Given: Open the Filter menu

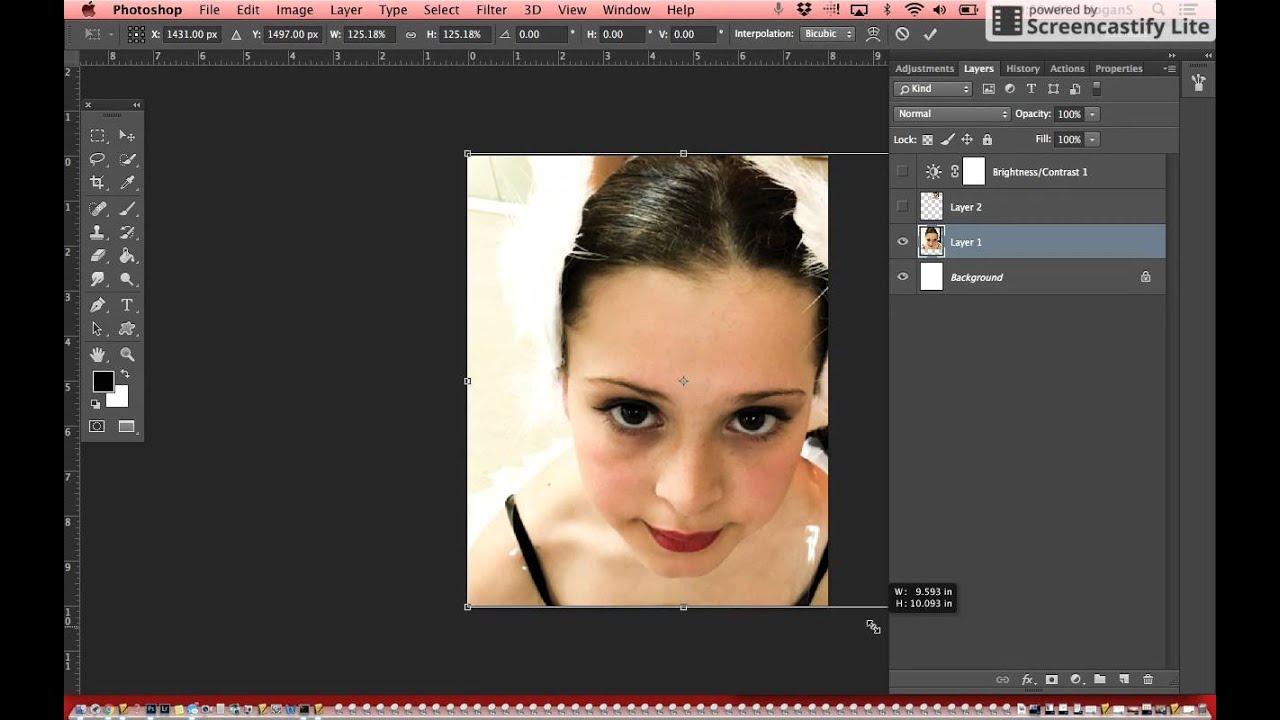Looking at the screenshot, I should click(x=491, y=10).
